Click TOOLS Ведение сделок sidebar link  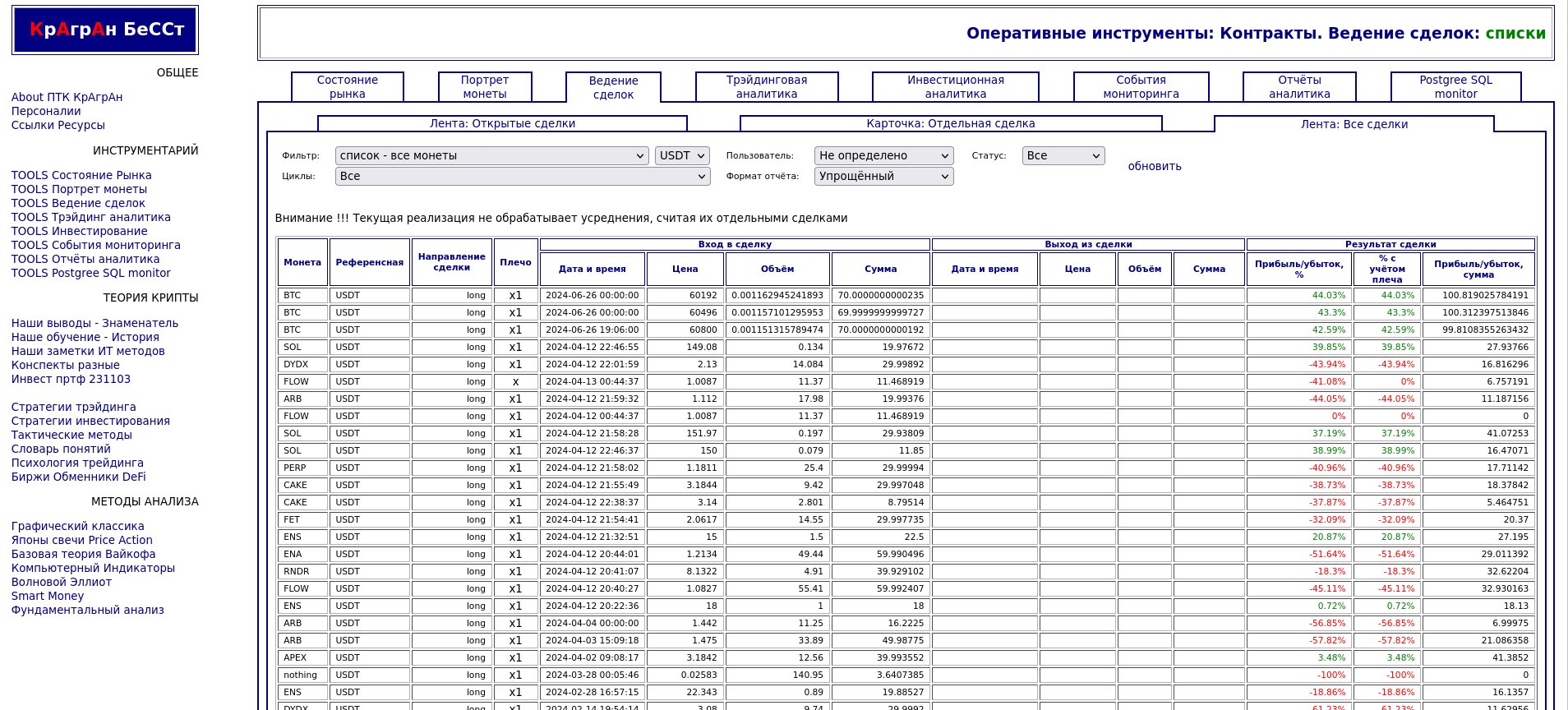click(x=78, y=203)
